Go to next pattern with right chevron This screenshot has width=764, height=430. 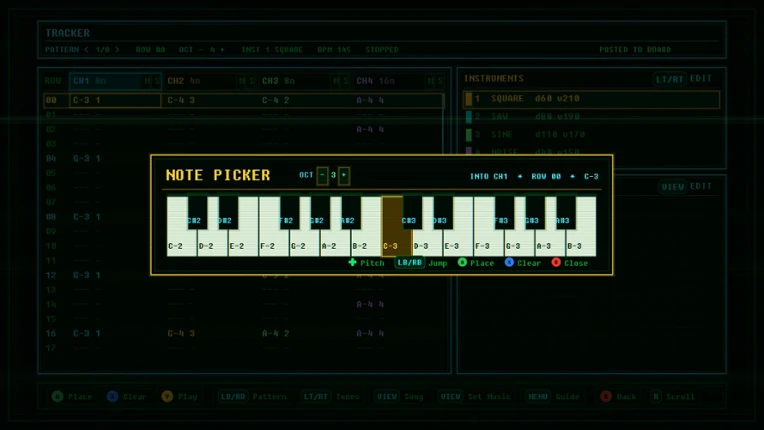[x=117, y=50]
